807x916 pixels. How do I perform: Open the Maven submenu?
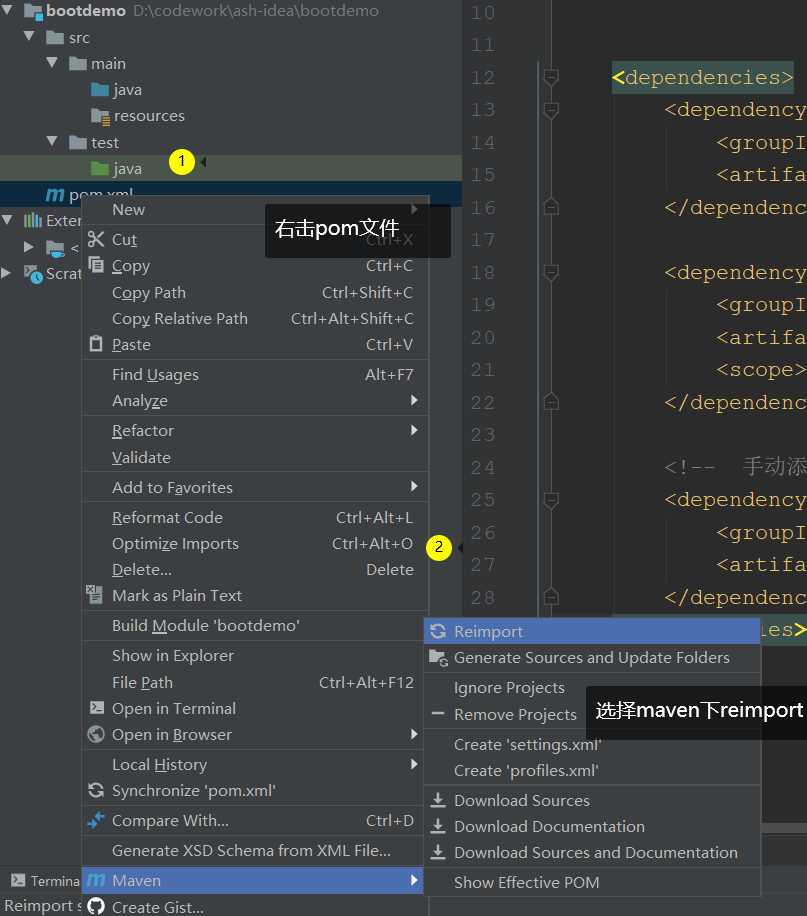[252, 880]
